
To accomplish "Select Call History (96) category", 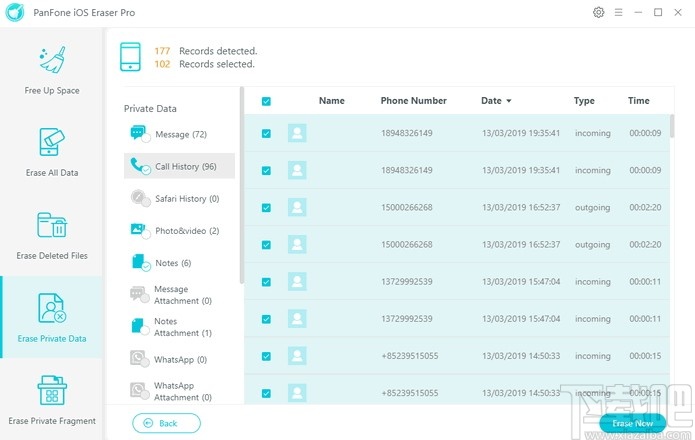I will [179, 166].
